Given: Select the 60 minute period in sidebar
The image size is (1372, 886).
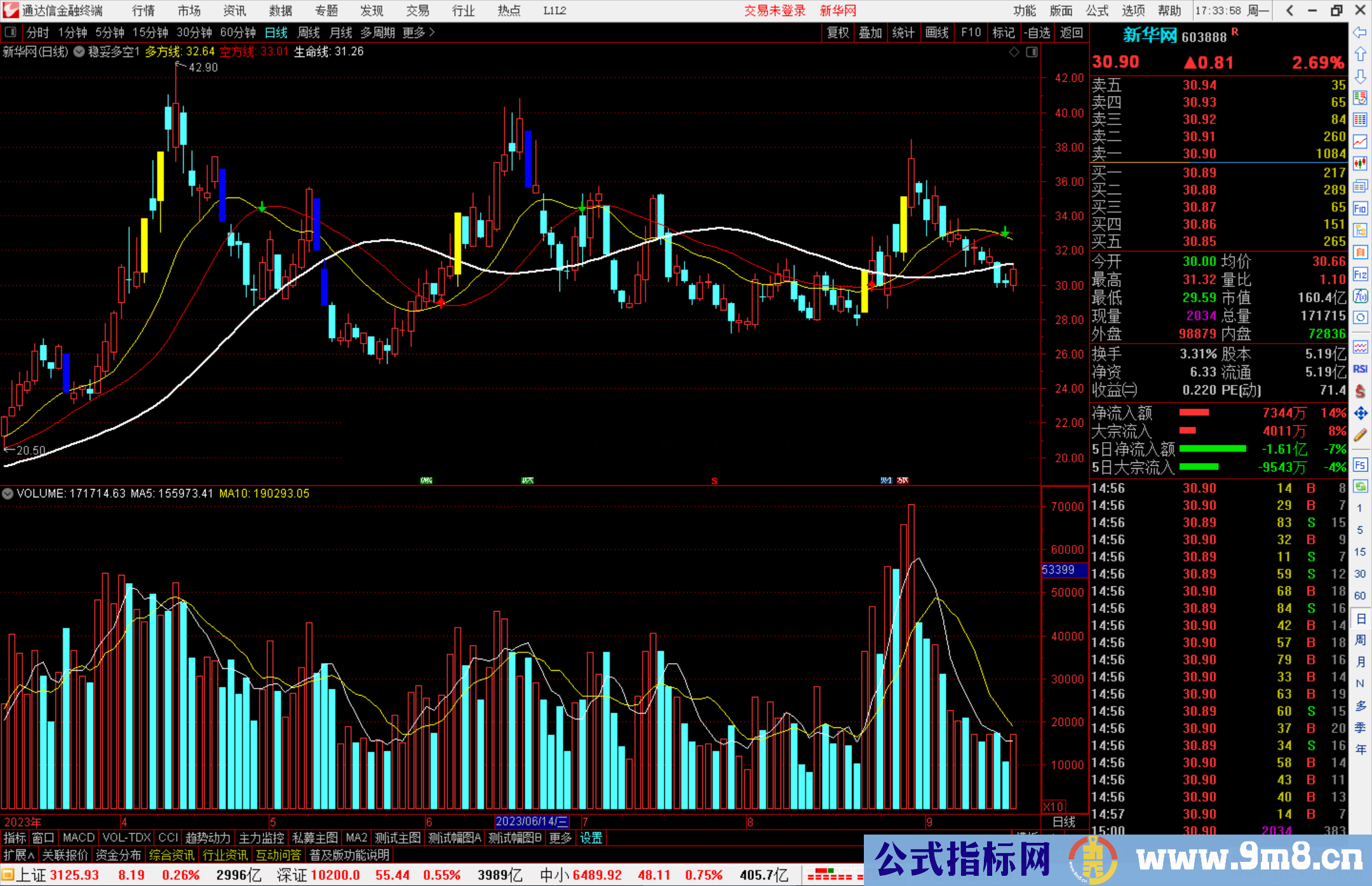Looking at the screenshot, I should (x=1360, y=596).
